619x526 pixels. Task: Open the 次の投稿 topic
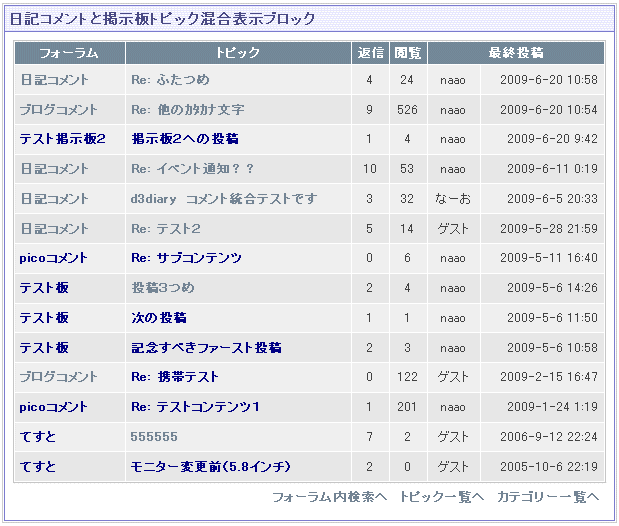[159, 318]
